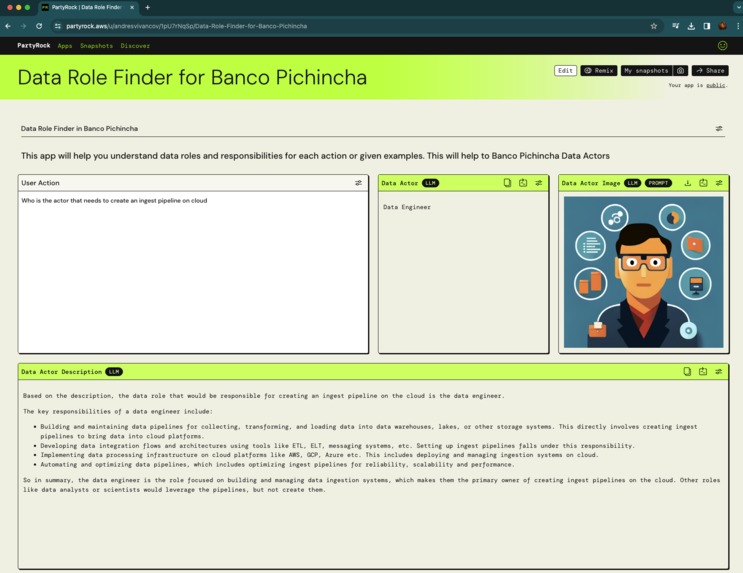The height and width of the screenshot is (573, 743).
Task: Open browser downloads icon
Action: click(x=691, y=26)
